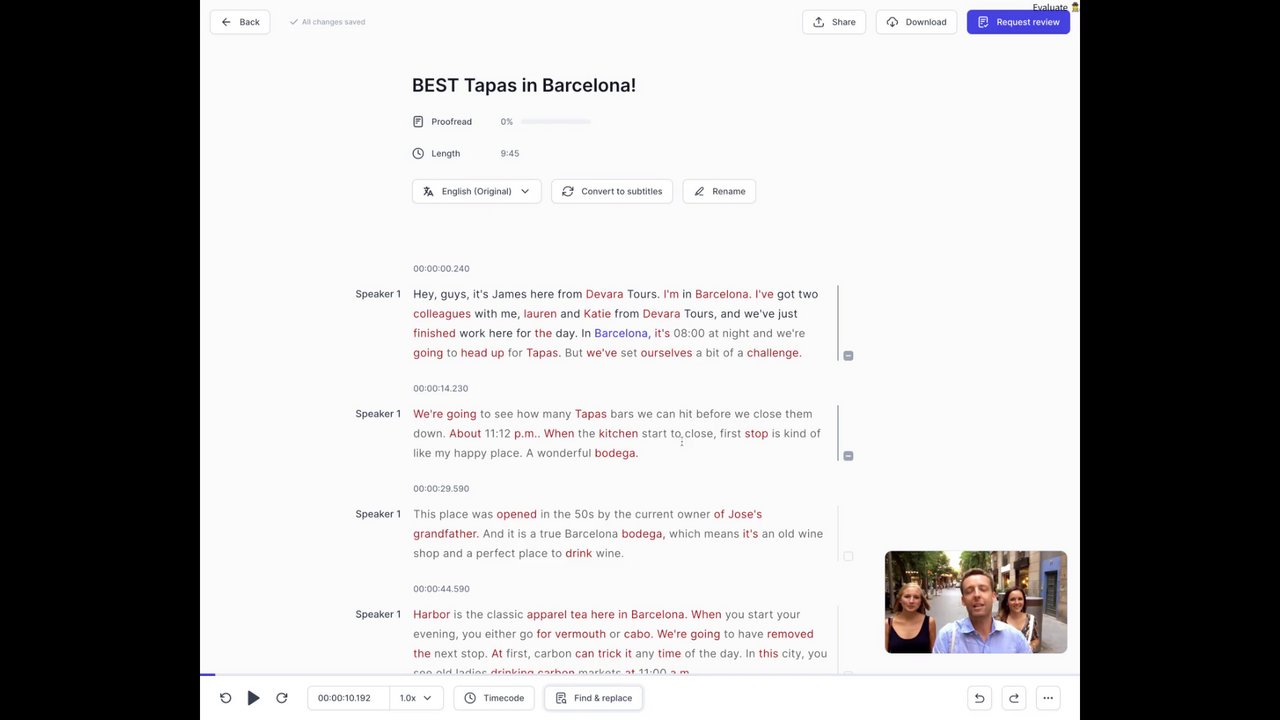Click the word 'challenge.' in transcript
The height and width of the screenshot is (720, 1280).
point(774,353)
